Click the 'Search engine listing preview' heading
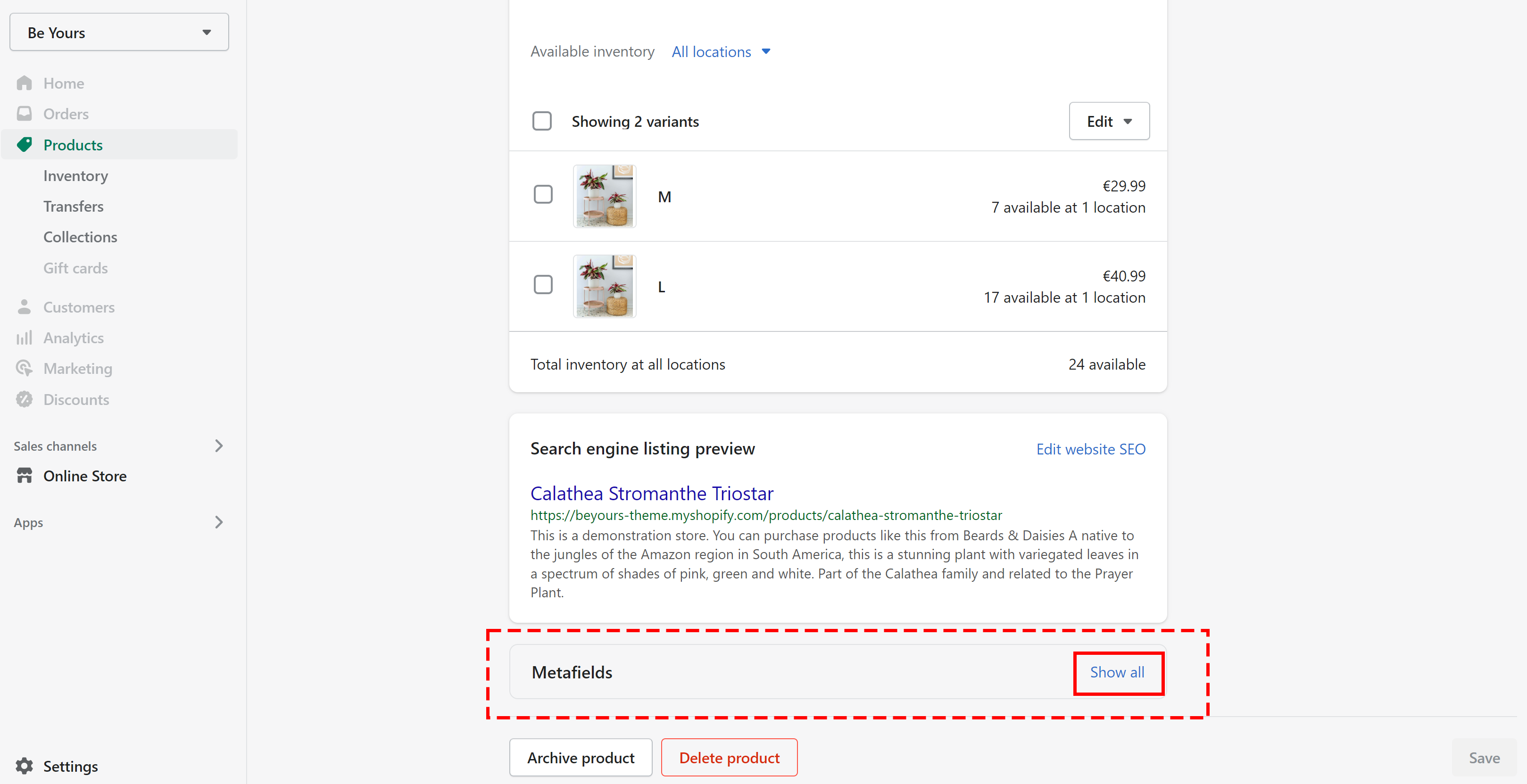The image size is (1527, 784). coord(643,449)
